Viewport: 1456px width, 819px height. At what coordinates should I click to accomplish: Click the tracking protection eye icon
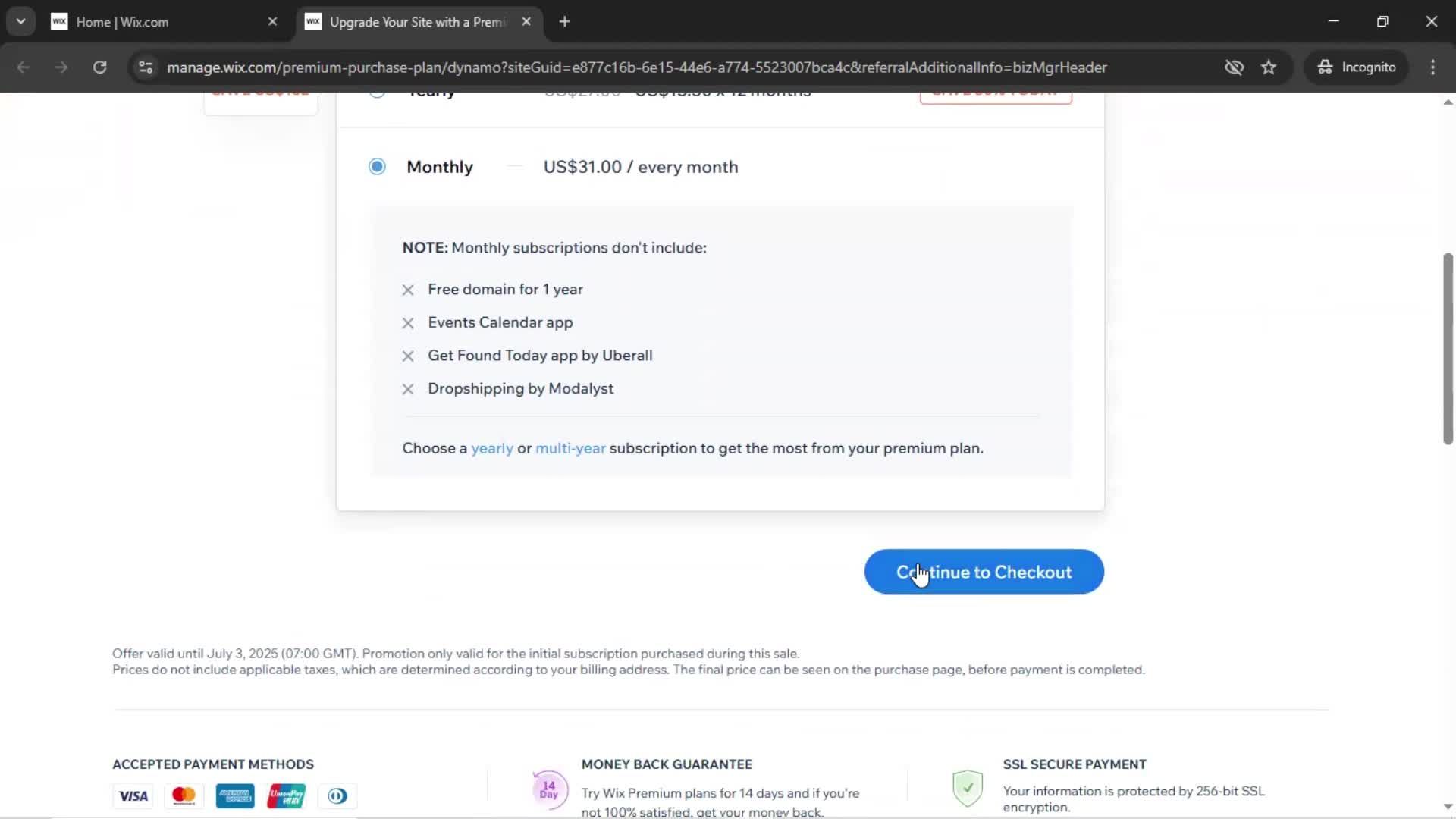1234,67
